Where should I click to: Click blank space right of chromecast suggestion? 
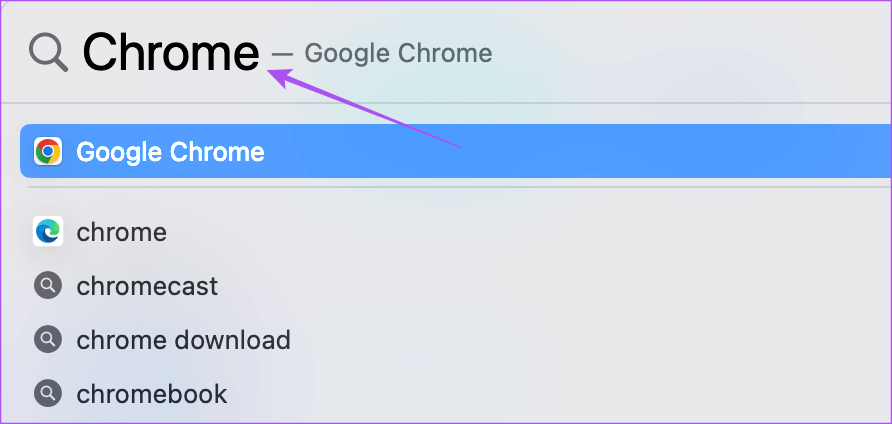click(x=550, y=287)
